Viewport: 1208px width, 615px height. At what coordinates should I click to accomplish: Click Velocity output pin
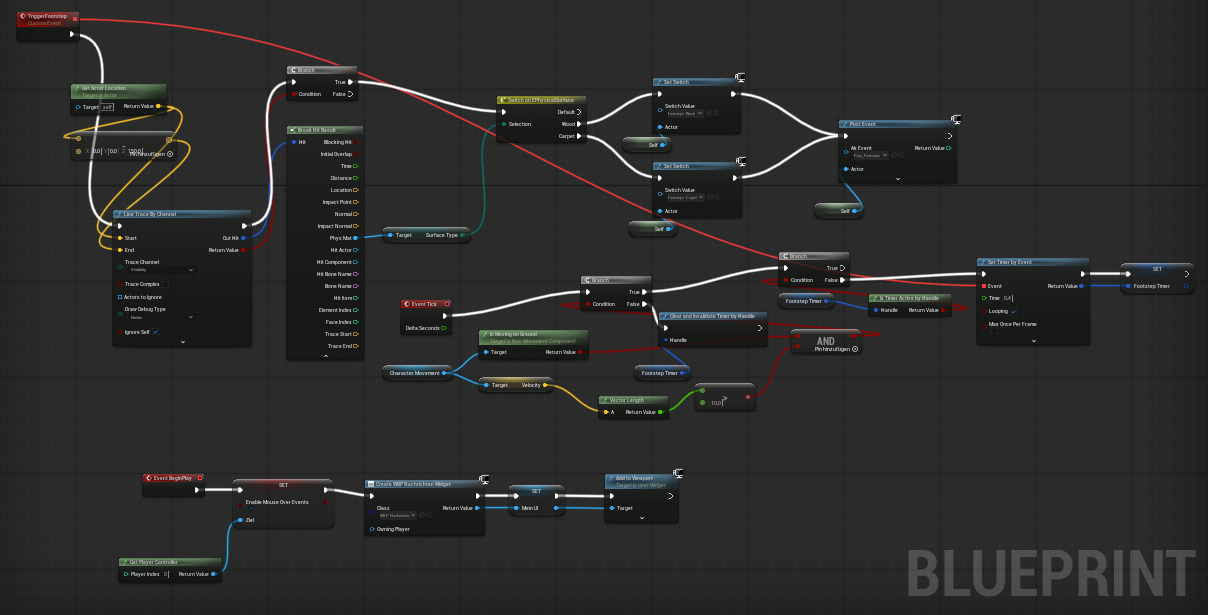[546, 384]
